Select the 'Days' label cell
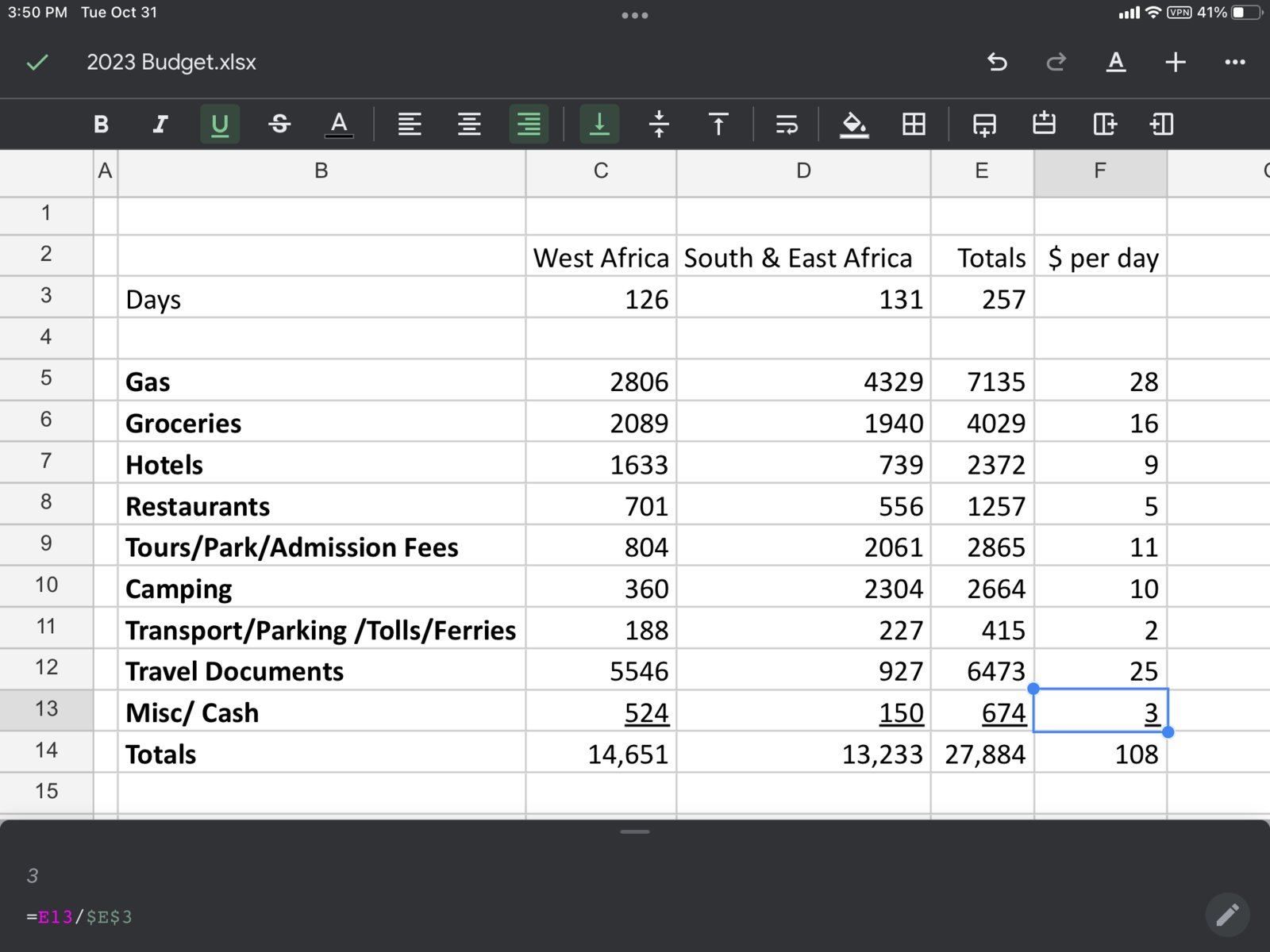 pyautogui.click(x=321, y=298)
